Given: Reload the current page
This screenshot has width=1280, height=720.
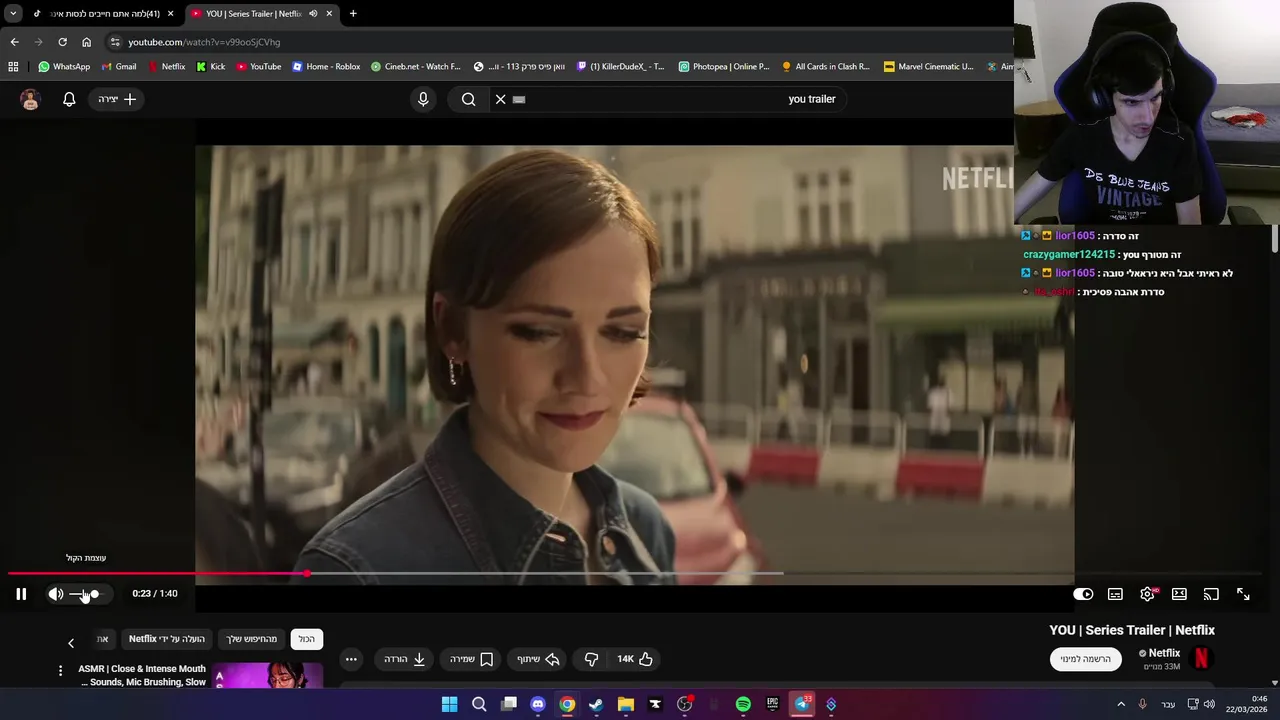Looking at the screenshot, I should 62,42.
